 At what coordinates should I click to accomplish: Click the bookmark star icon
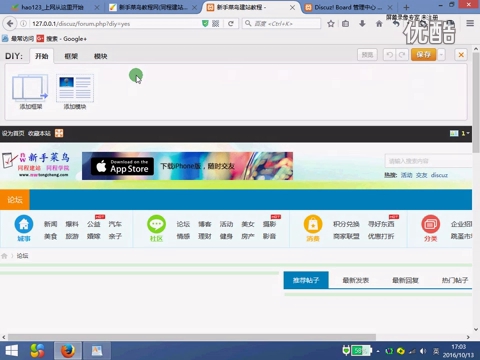coord(331,24)
